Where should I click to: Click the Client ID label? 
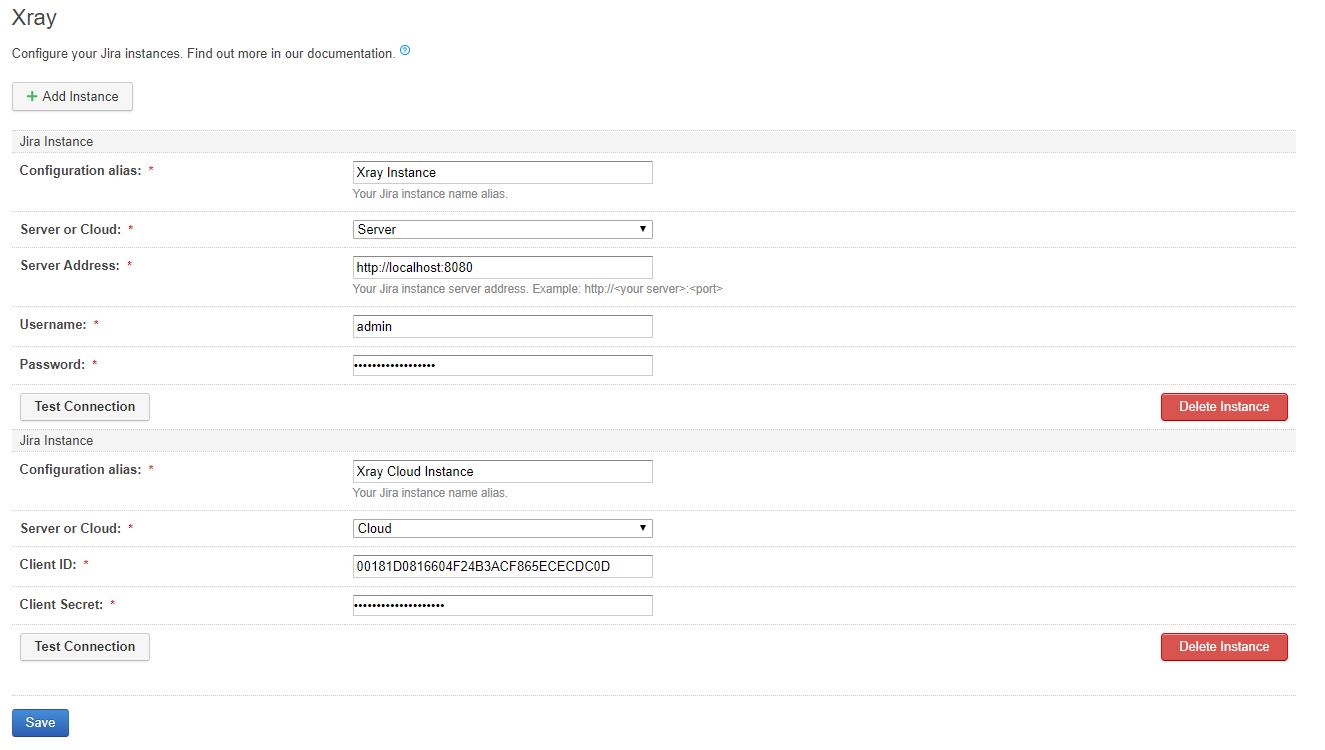tap(48, 564)
